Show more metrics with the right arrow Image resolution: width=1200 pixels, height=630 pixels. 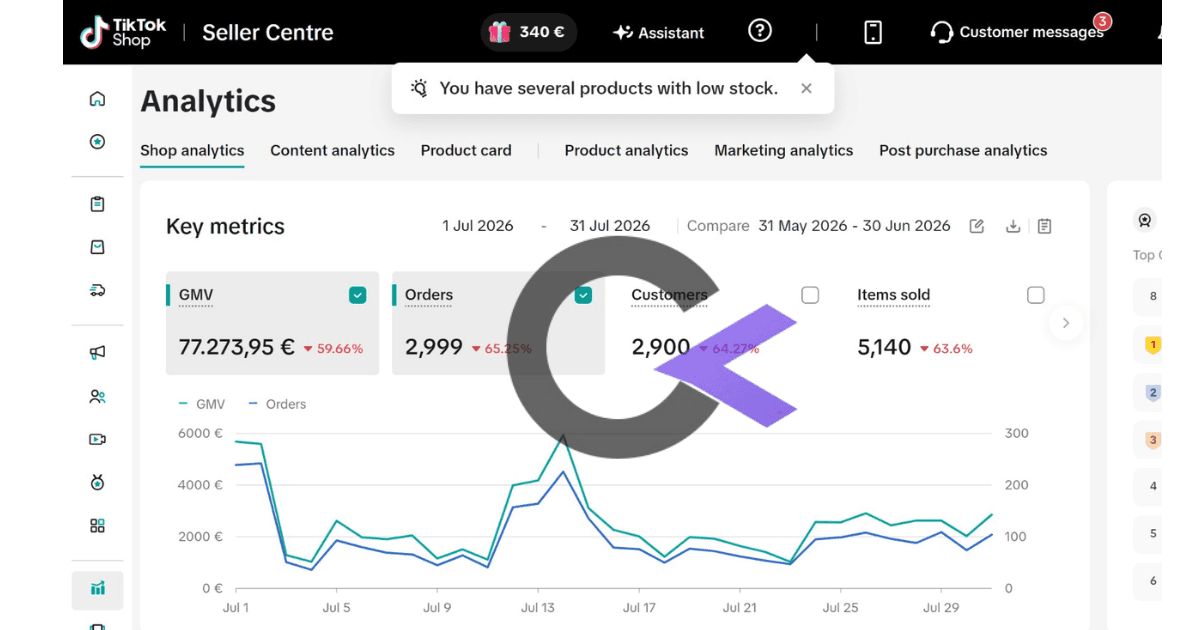tap(1066, 323)
